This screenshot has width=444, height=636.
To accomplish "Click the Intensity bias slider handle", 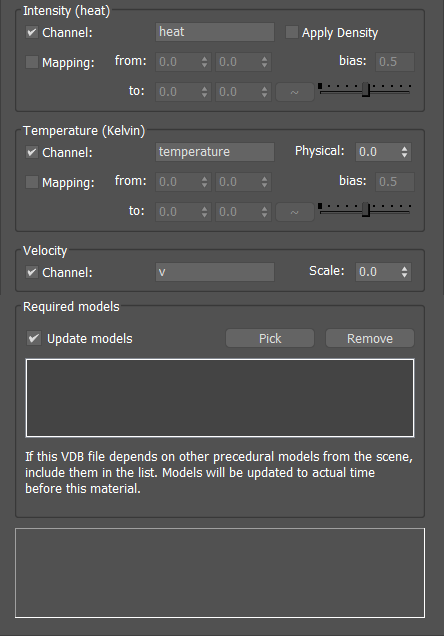I will point(366,90).
